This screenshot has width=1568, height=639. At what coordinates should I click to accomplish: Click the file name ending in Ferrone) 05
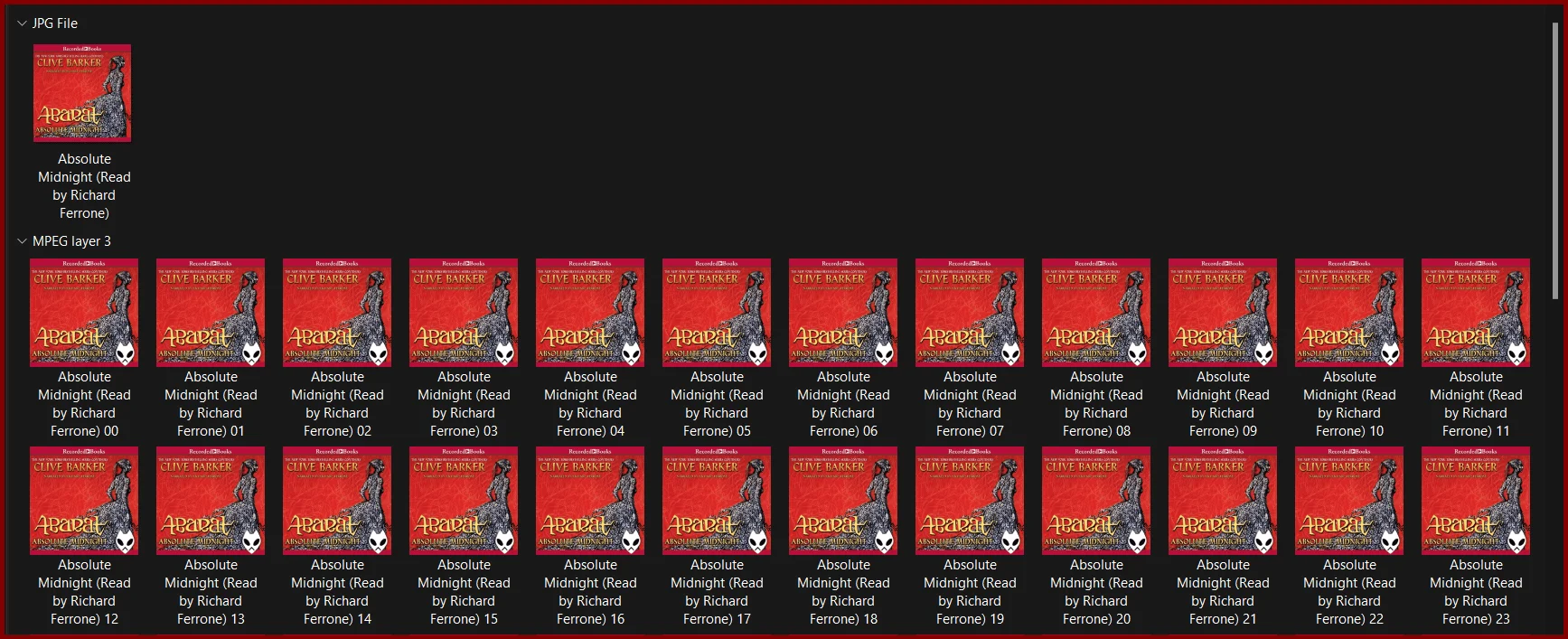pos(717,404)
